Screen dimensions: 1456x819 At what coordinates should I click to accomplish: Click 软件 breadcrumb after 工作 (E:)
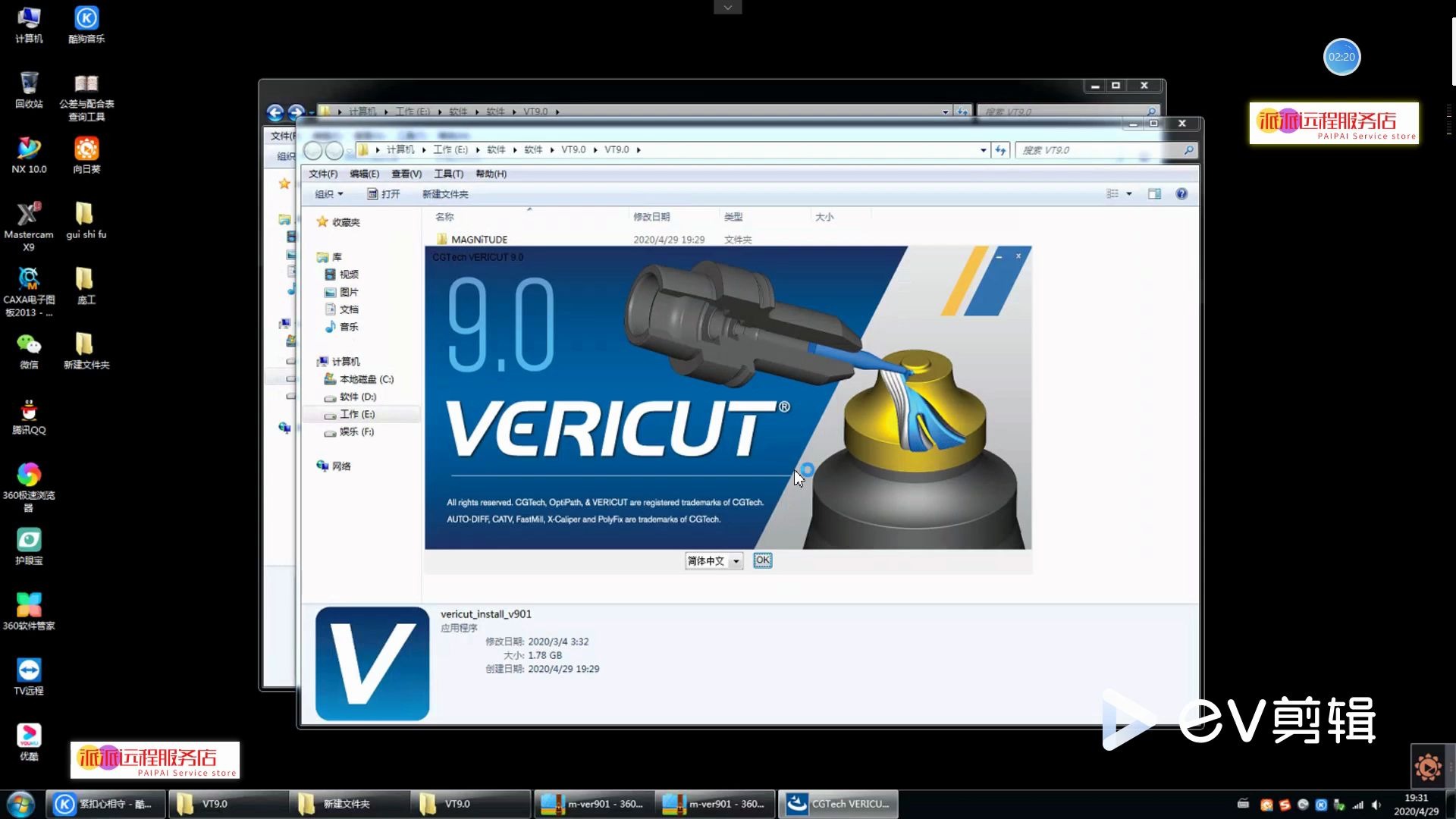[496, 149]
